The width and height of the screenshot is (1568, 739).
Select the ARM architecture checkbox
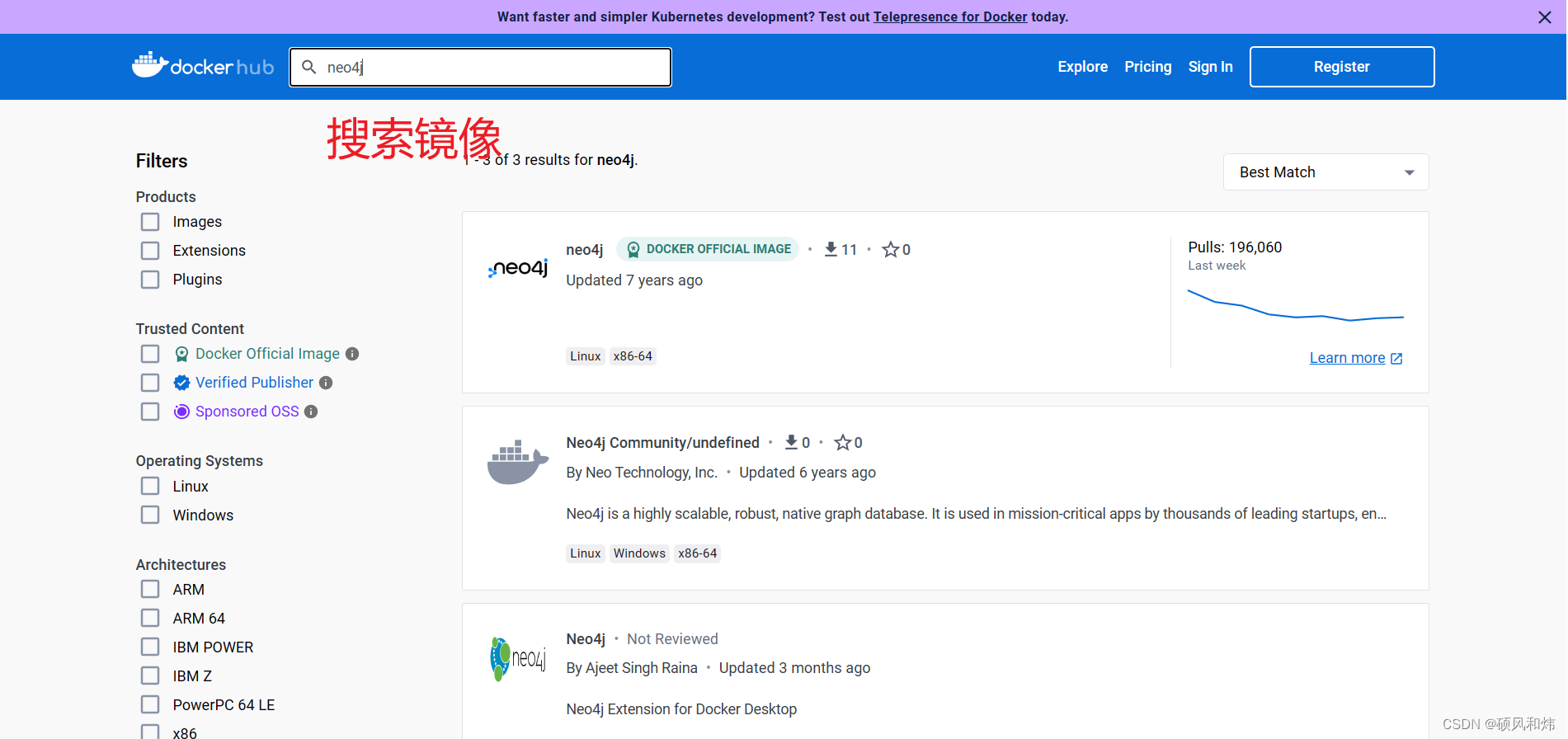tap(150, 589)
